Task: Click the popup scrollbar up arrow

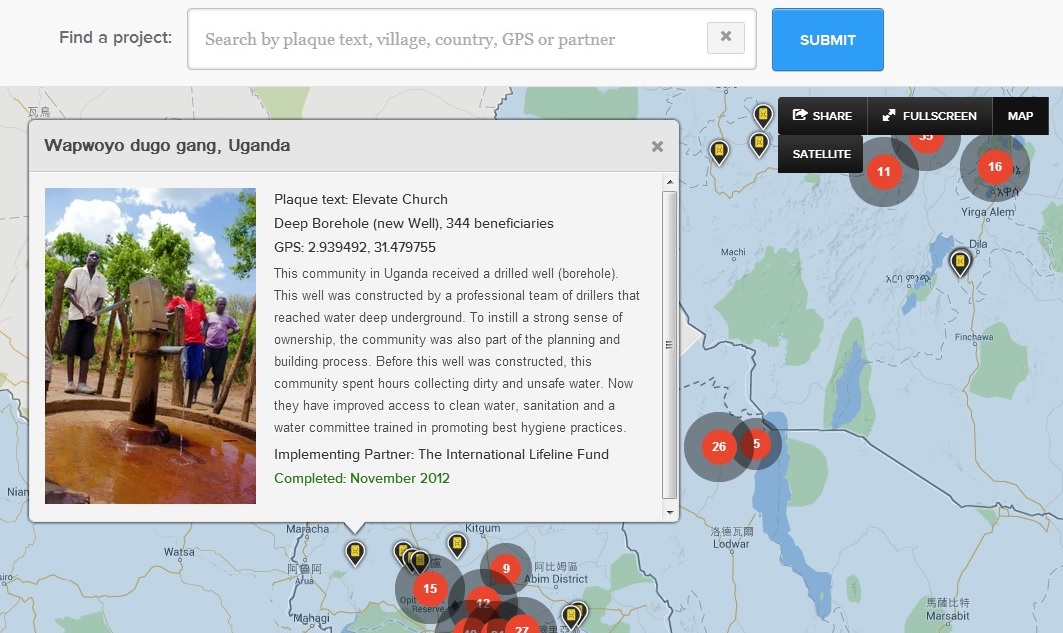Action: click(670, 182)
